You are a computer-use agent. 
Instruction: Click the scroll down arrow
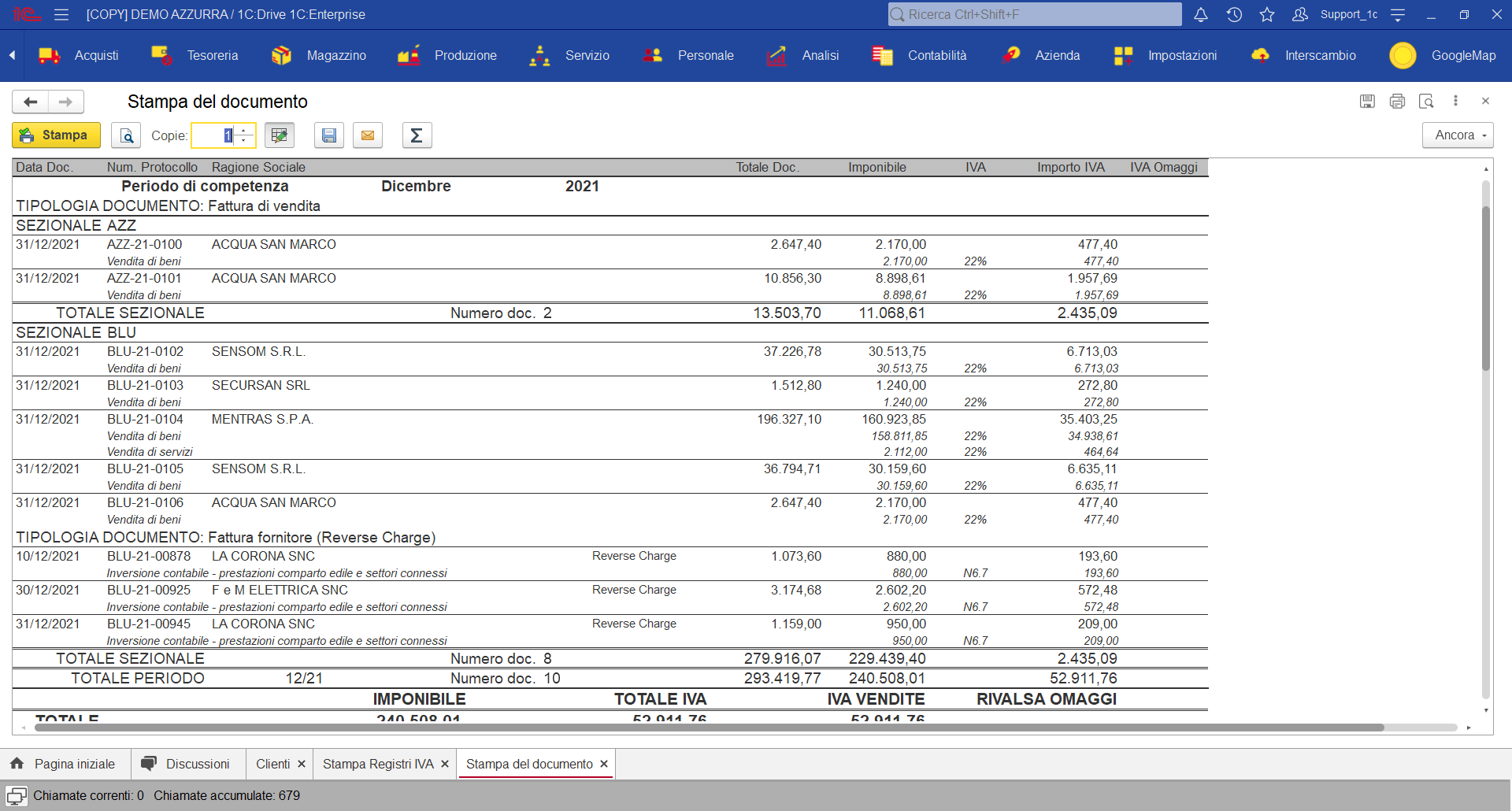pos(1486,710)
